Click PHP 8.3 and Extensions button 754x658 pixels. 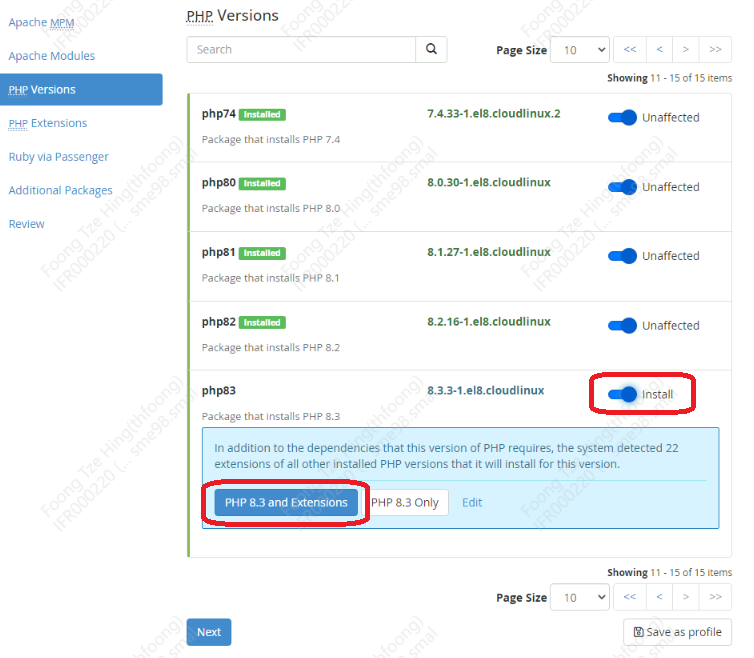(x=286, y=502)
